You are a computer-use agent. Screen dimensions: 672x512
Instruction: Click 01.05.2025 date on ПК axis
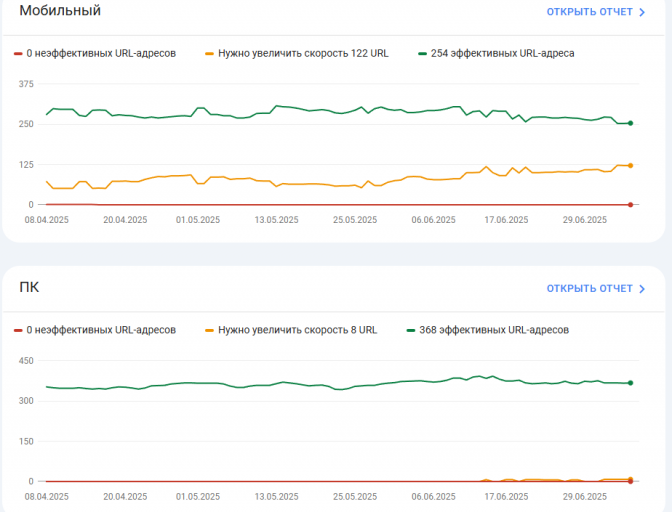(x=198, y=497)
